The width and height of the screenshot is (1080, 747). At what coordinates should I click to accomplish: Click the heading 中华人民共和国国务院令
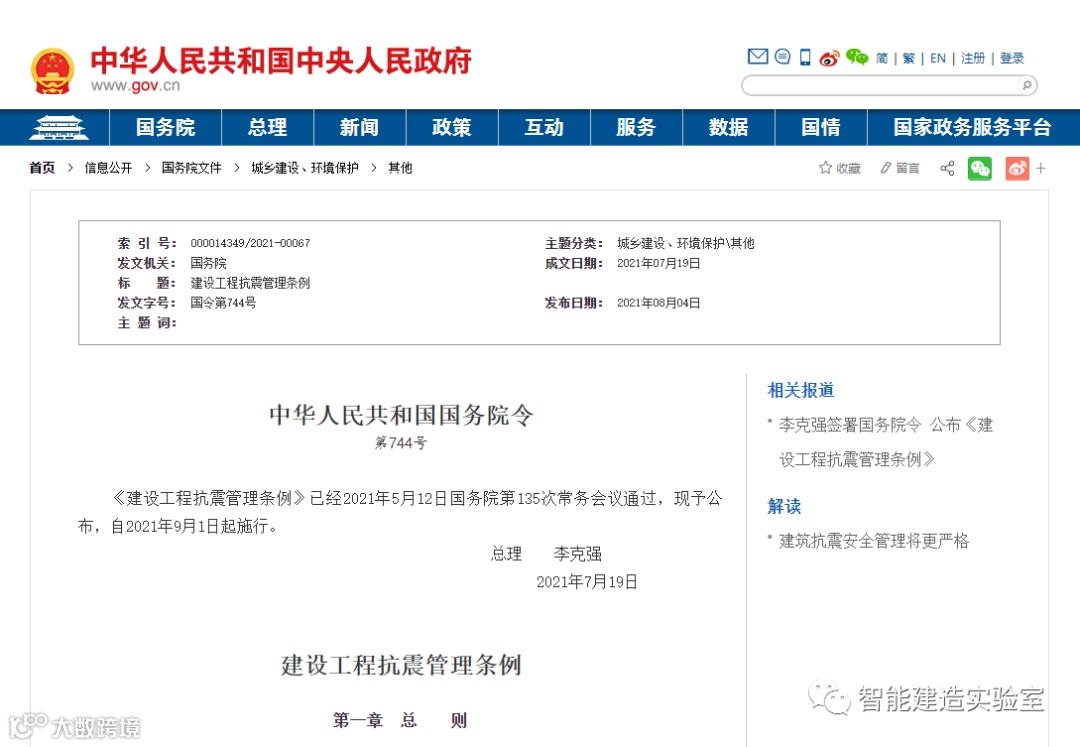(x=402, y=415)
